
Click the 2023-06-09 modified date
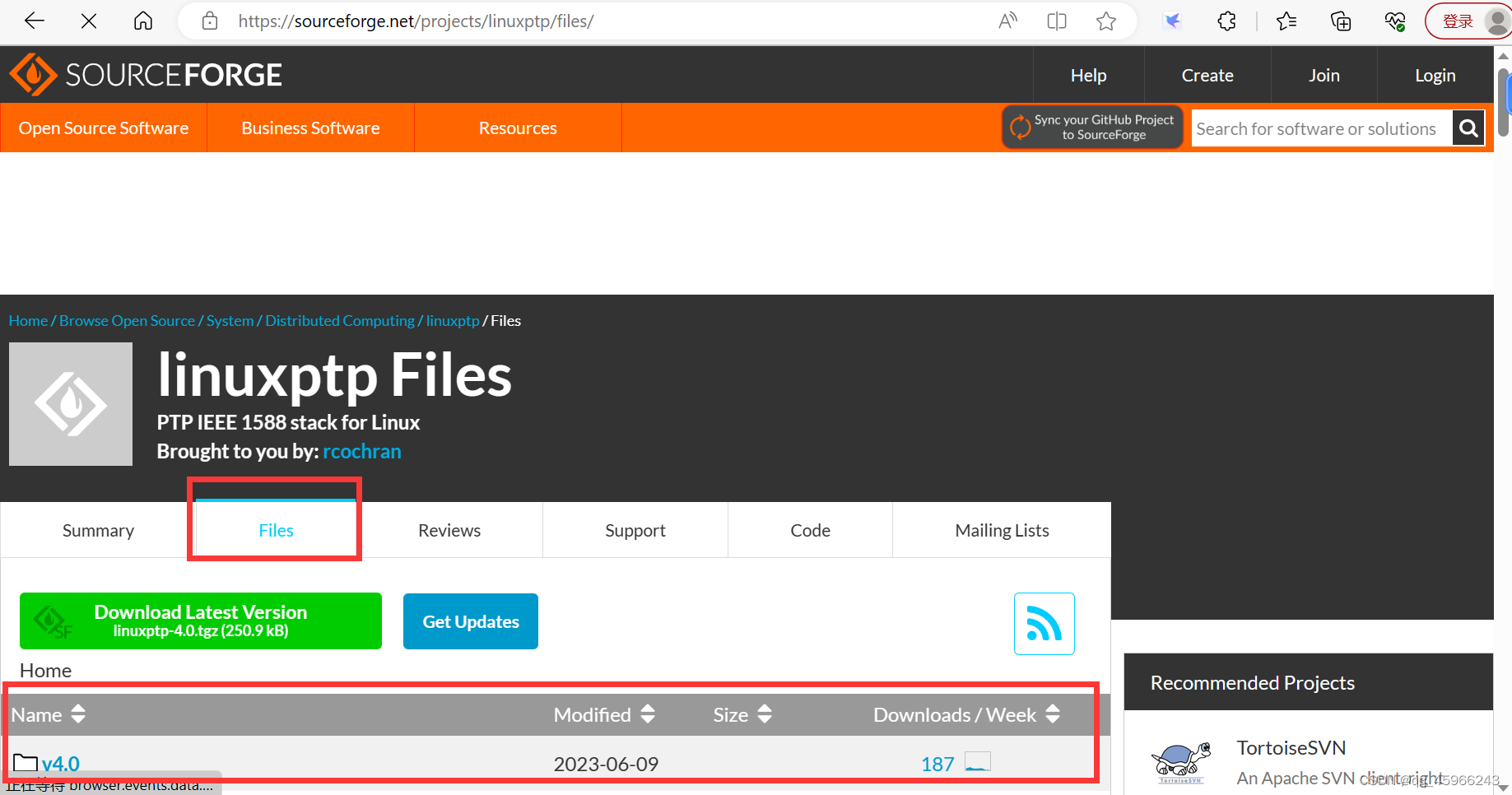coord(606,764)
